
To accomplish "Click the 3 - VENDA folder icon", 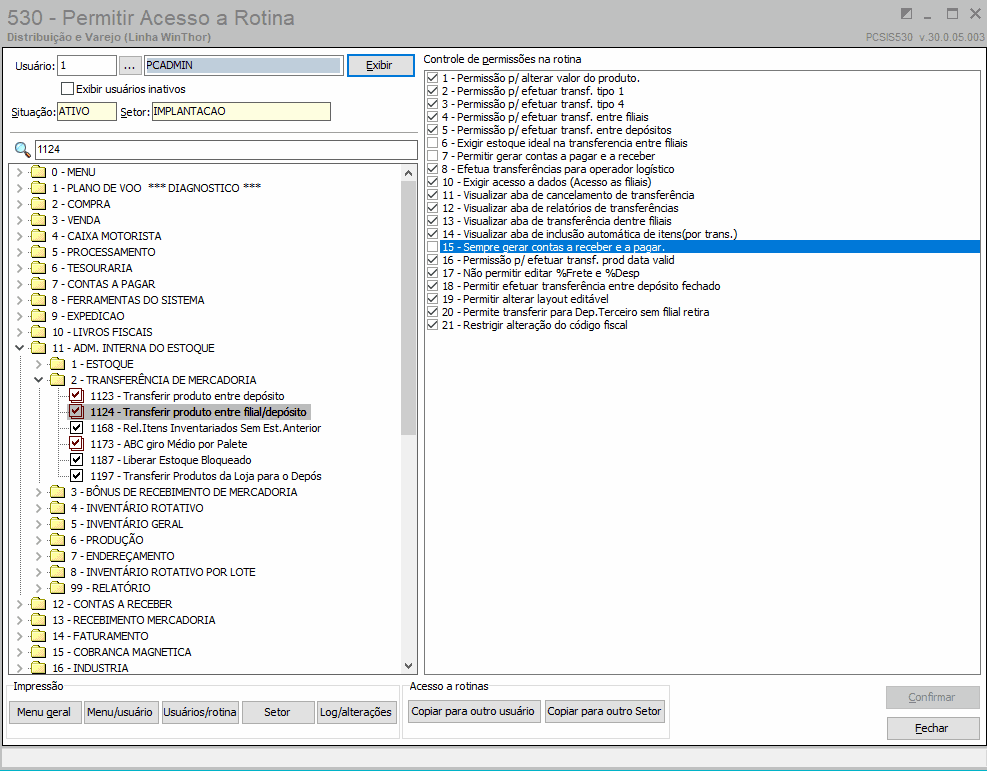I will pyautogui.click(x=38, y=220).
